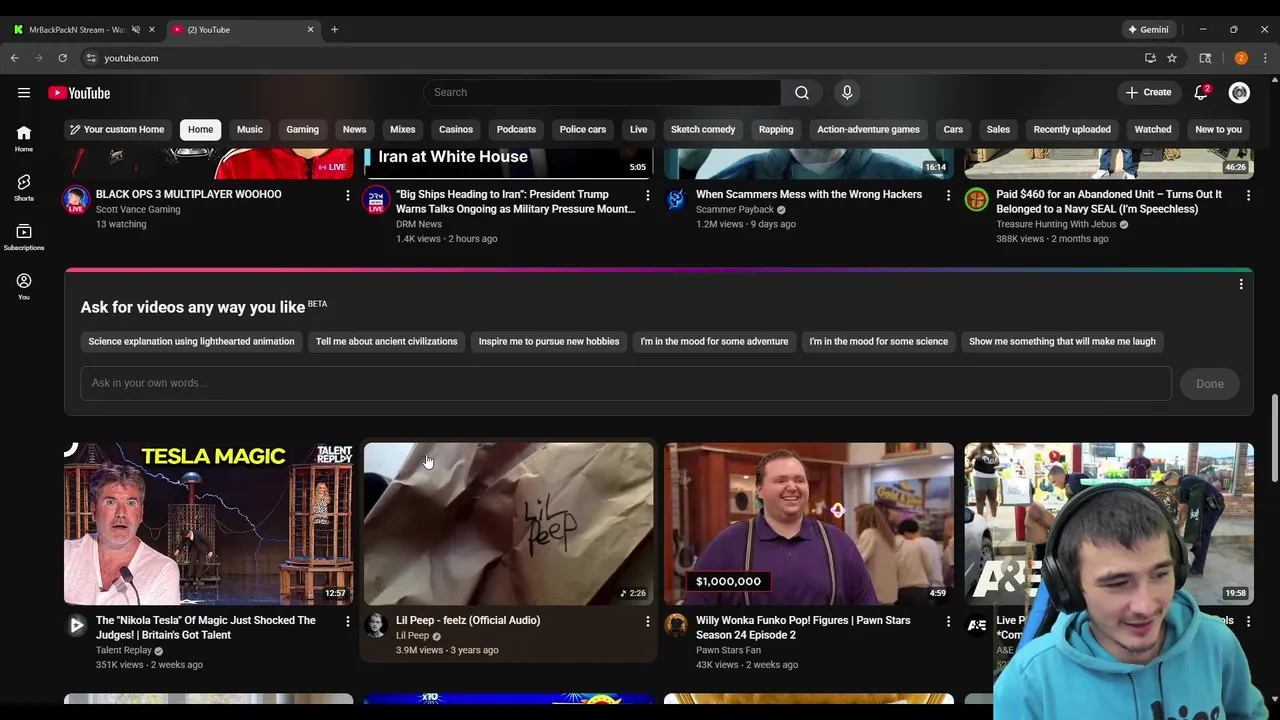Select Music filter chip
The image size is (1280, 720).
(x=250, y=129)
